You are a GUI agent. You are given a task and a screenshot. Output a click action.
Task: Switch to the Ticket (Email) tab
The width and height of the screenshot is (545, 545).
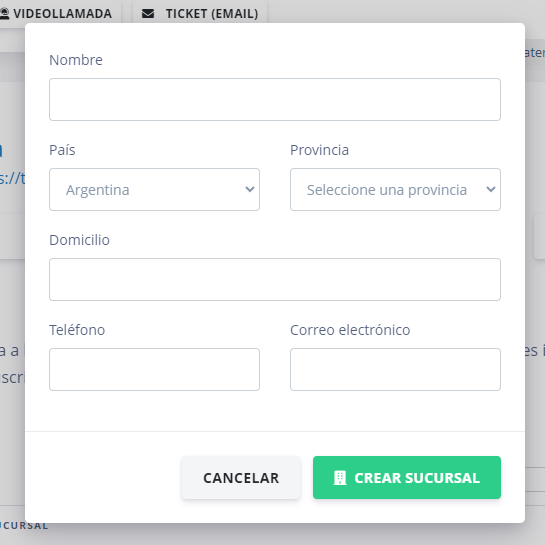200,12
